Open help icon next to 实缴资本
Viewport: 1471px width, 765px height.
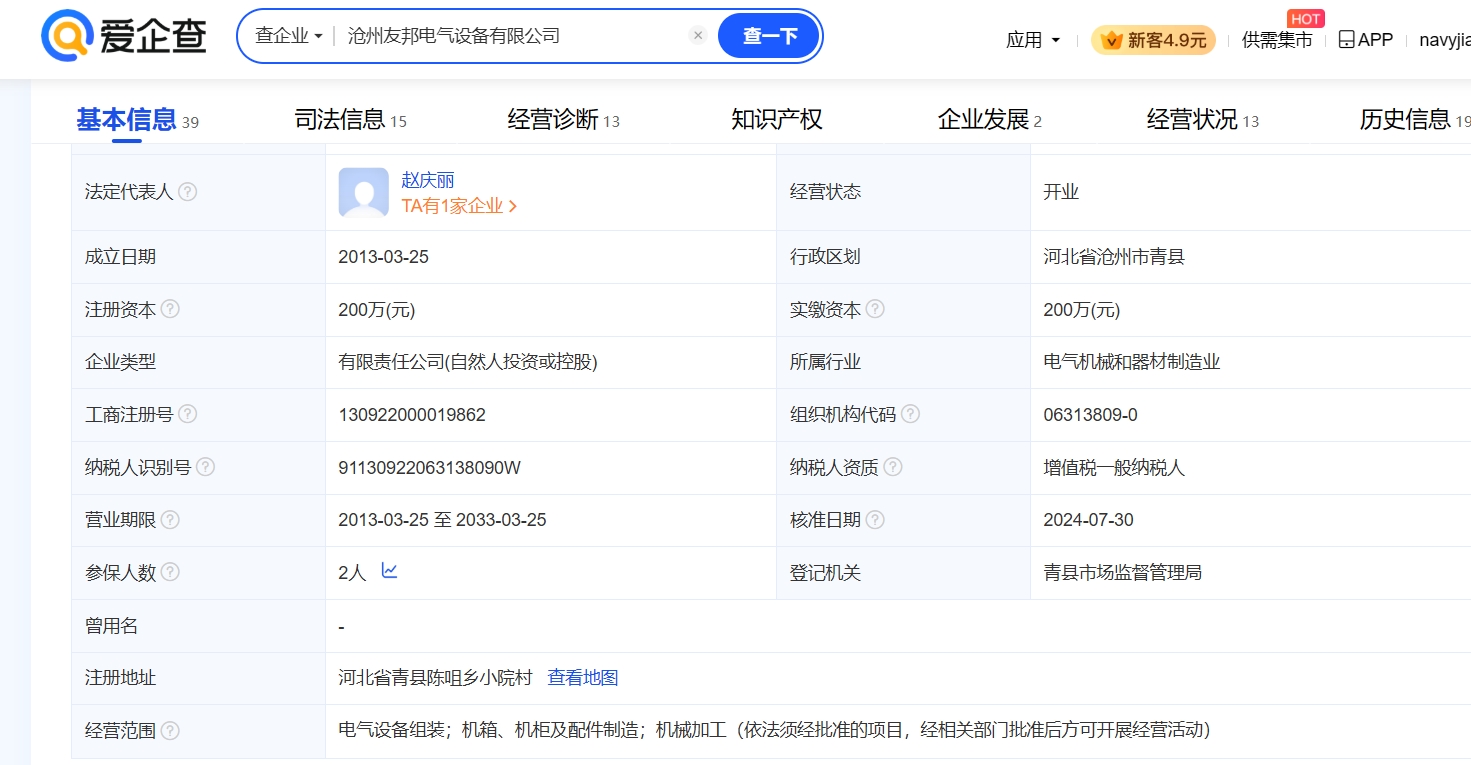point(875,309)
